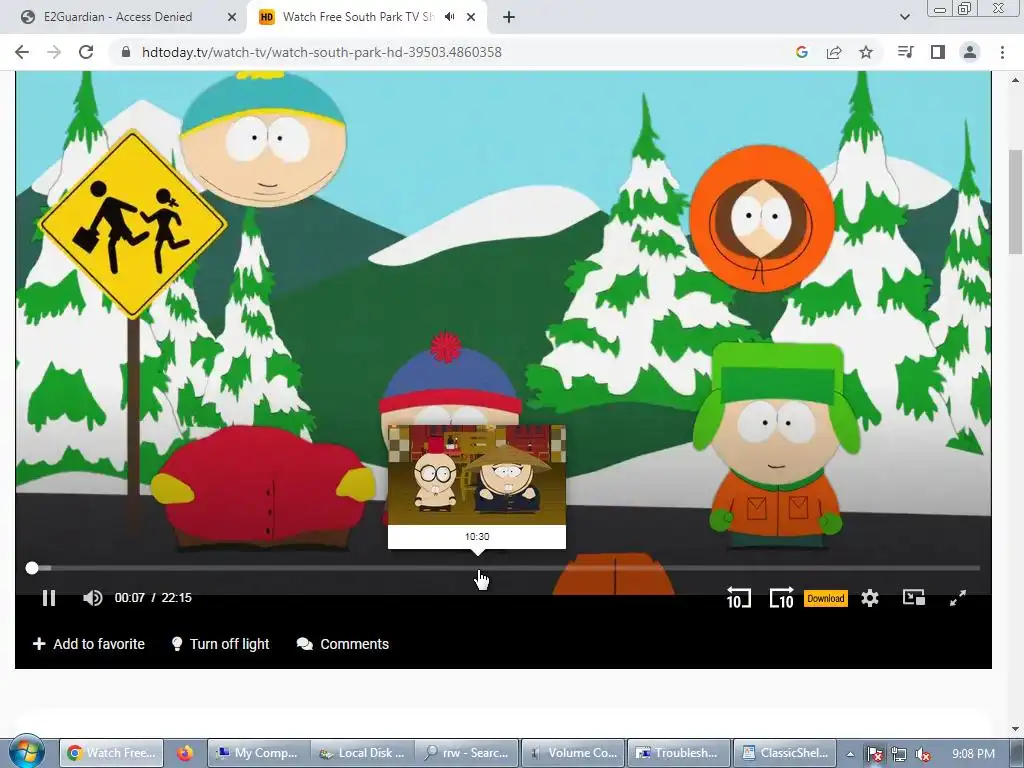Screen dimensions: 1024x768
Task: Open the media control icon in the toolbar
Action: pyautogui.click(x=905, y=52)
